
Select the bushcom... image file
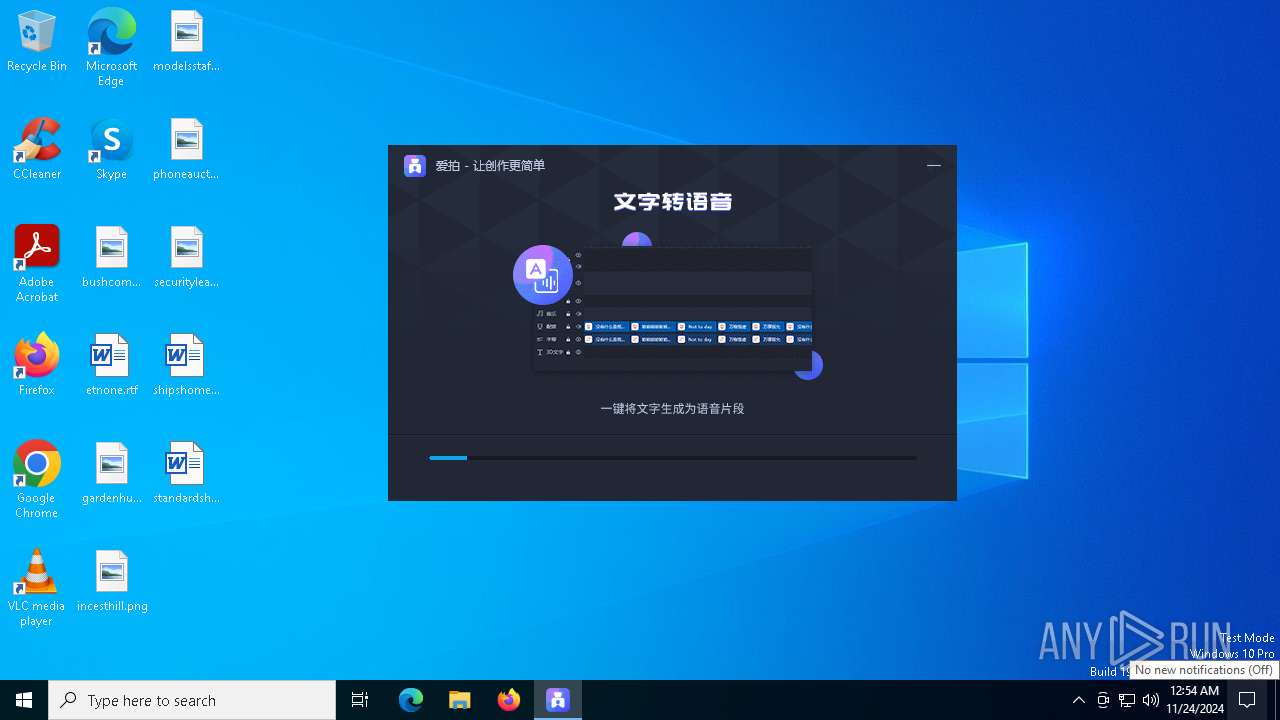111,257
